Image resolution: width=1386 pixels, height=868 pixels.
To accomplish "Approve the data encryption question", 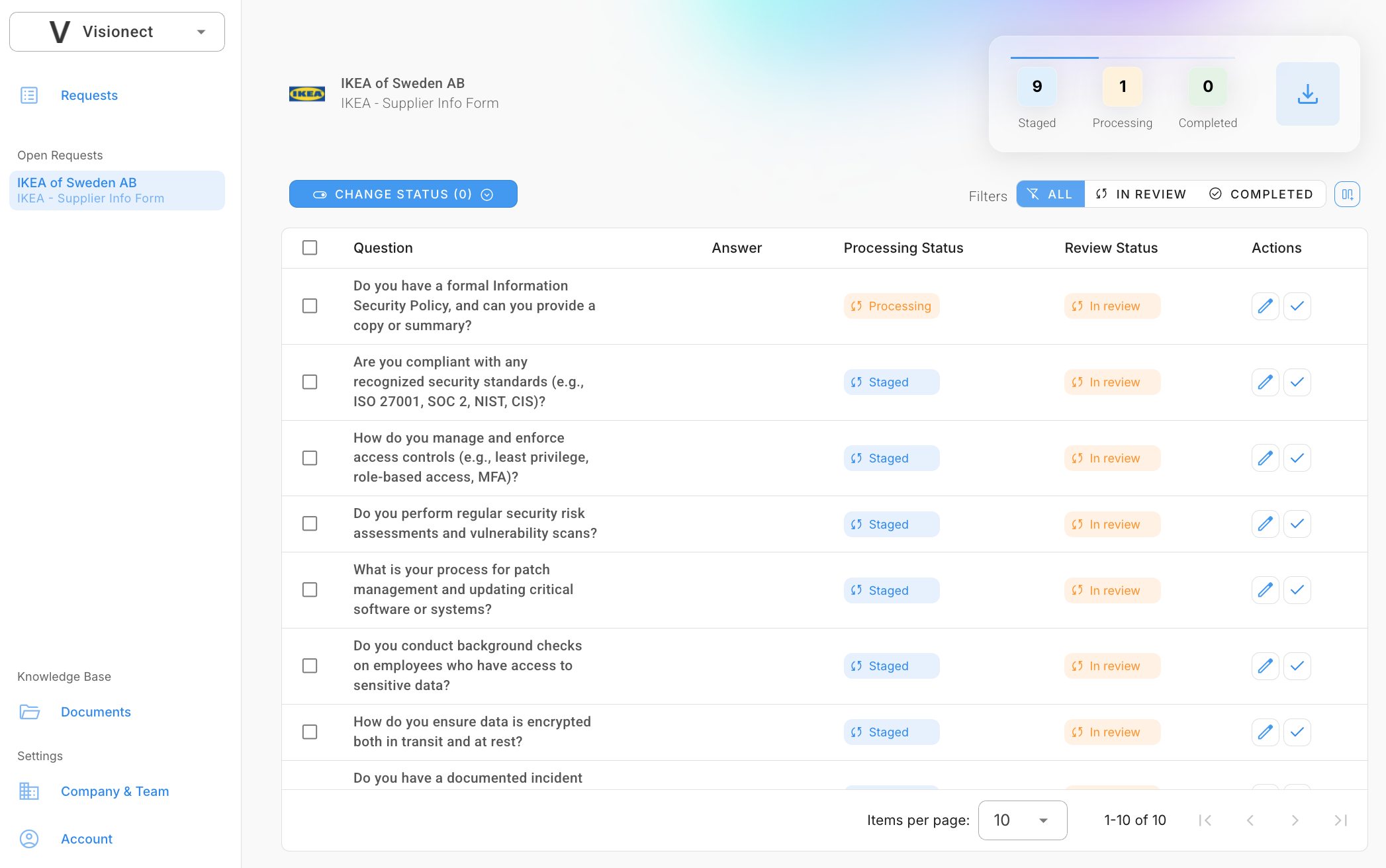I will click(1297, 732).
